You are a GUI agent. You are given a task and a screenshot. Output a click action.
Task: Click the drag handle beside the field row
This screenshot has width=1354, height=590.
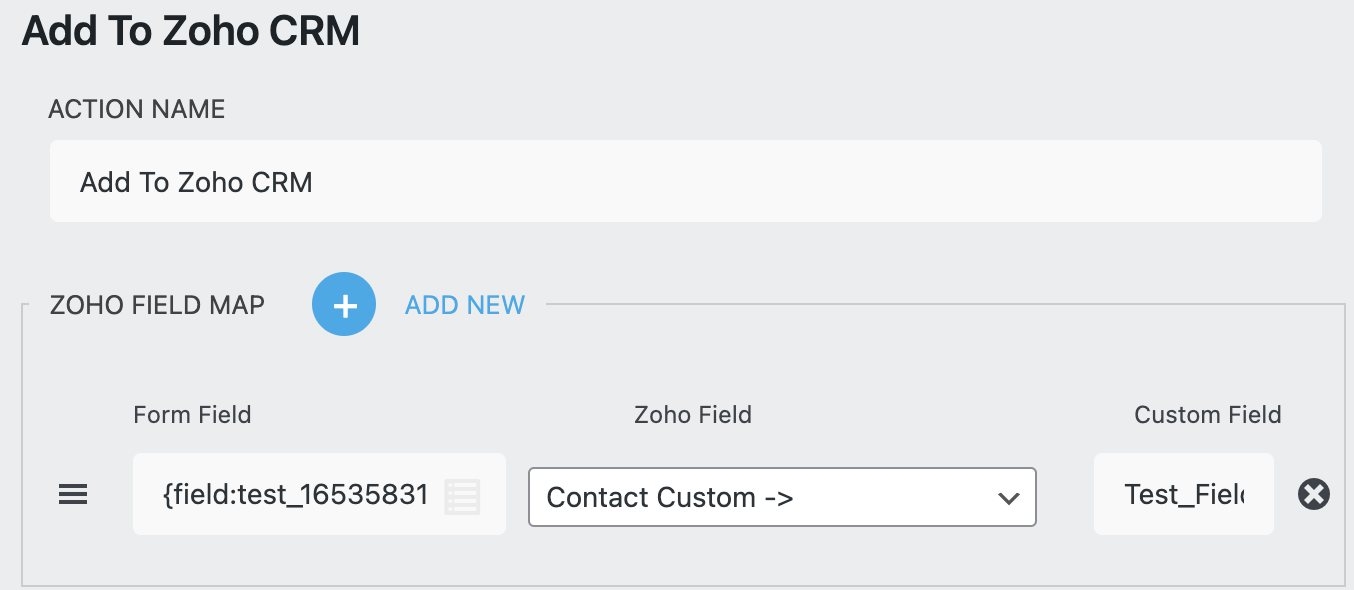(x=72, y=494)
